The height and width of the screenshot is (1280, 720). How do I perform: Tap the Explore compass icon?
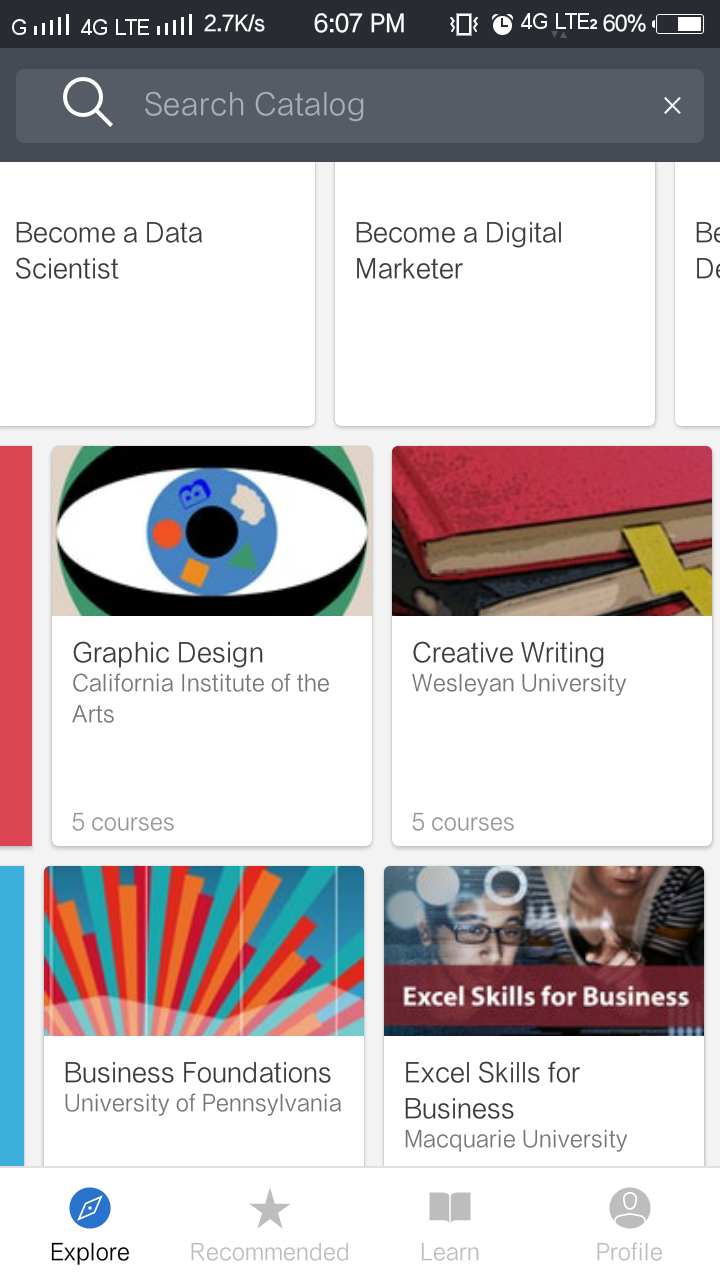tap(90, 1209)
